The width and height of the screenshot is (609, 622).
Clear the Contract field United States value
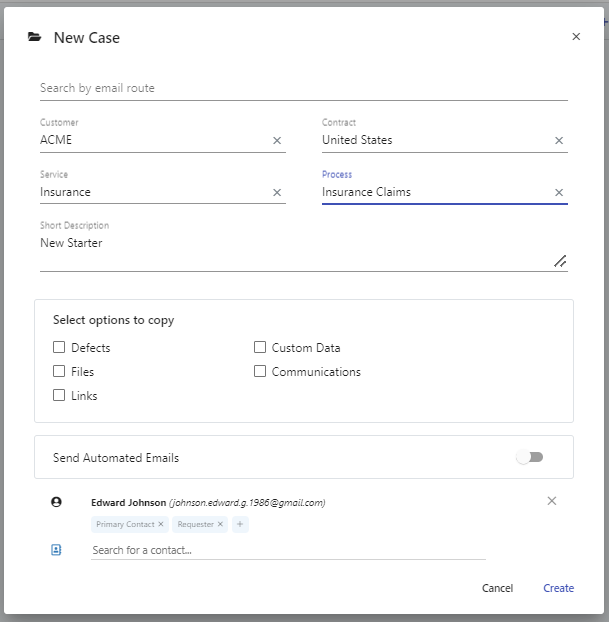(559, 141)
